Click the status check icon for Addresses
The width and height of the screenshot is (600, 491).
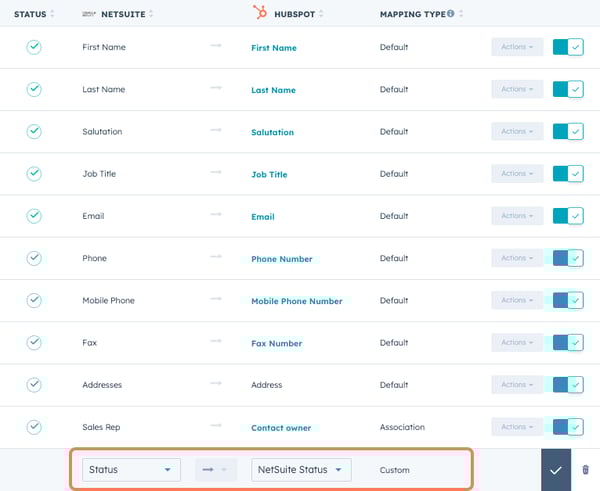(34, 385)
